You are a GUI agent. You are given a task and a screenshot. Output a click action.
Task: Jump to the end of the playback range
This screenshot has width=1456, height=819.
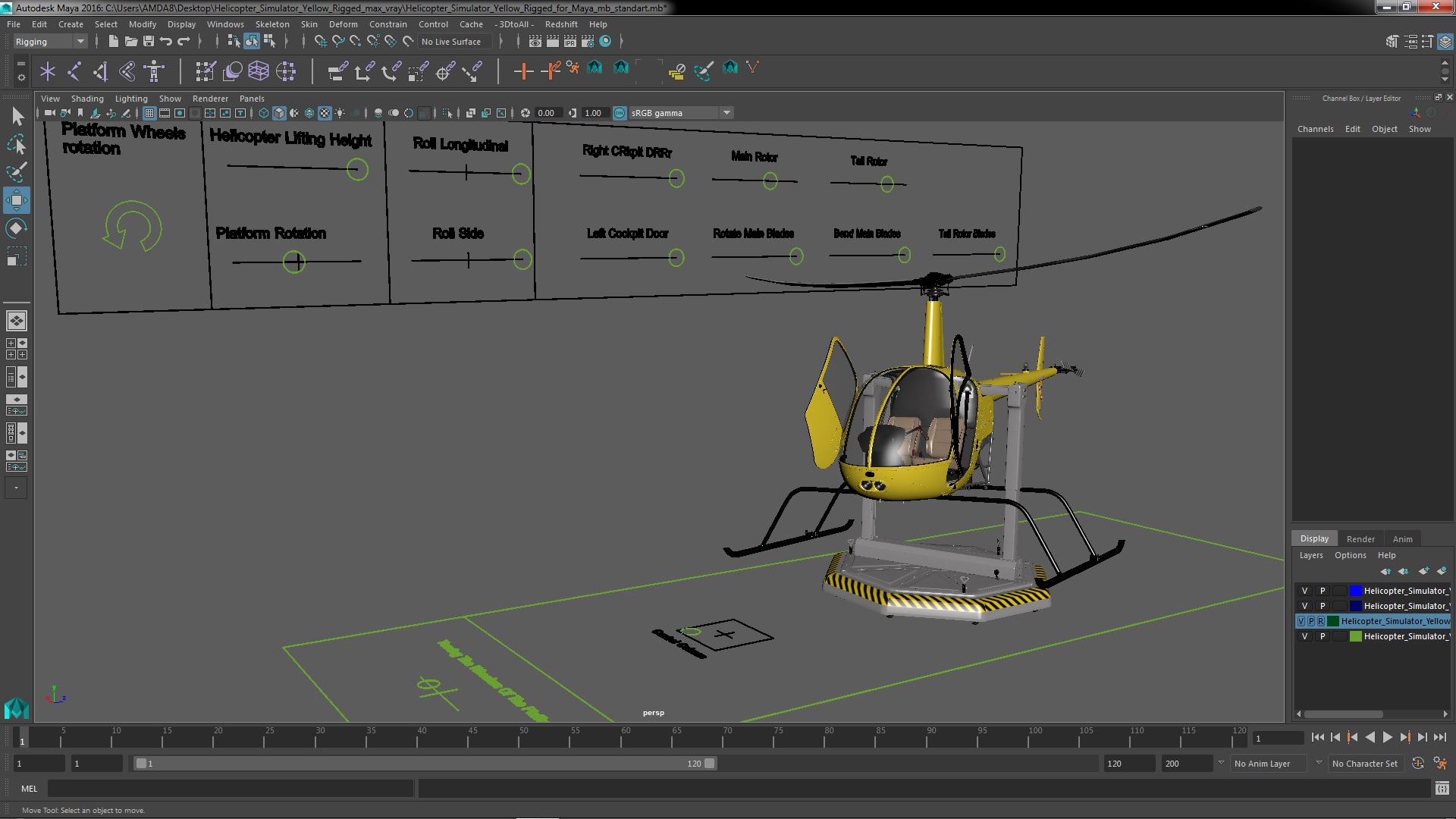click(x=1439, y=737)
